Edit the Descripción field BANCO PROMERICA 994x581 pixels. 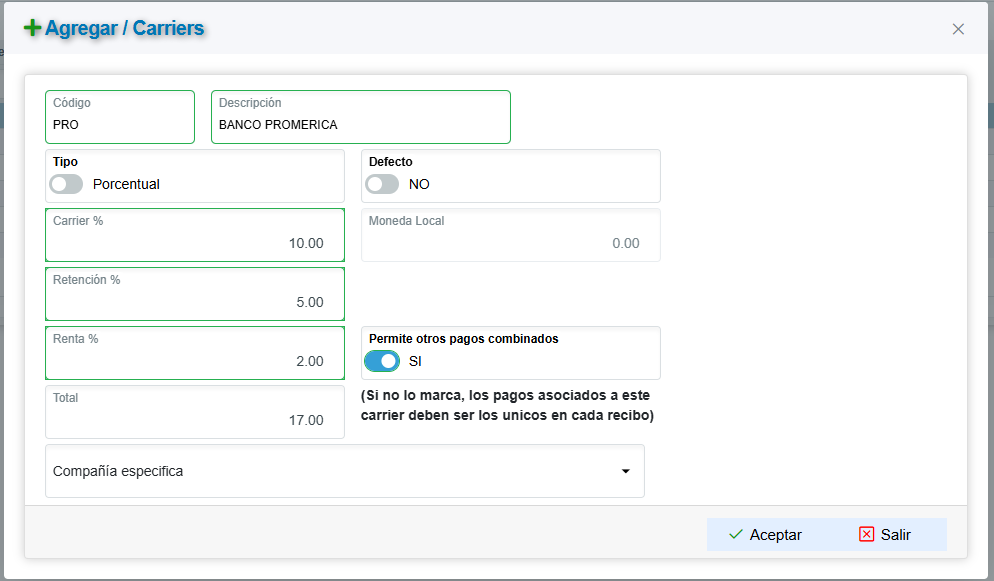tap(361, 117)
